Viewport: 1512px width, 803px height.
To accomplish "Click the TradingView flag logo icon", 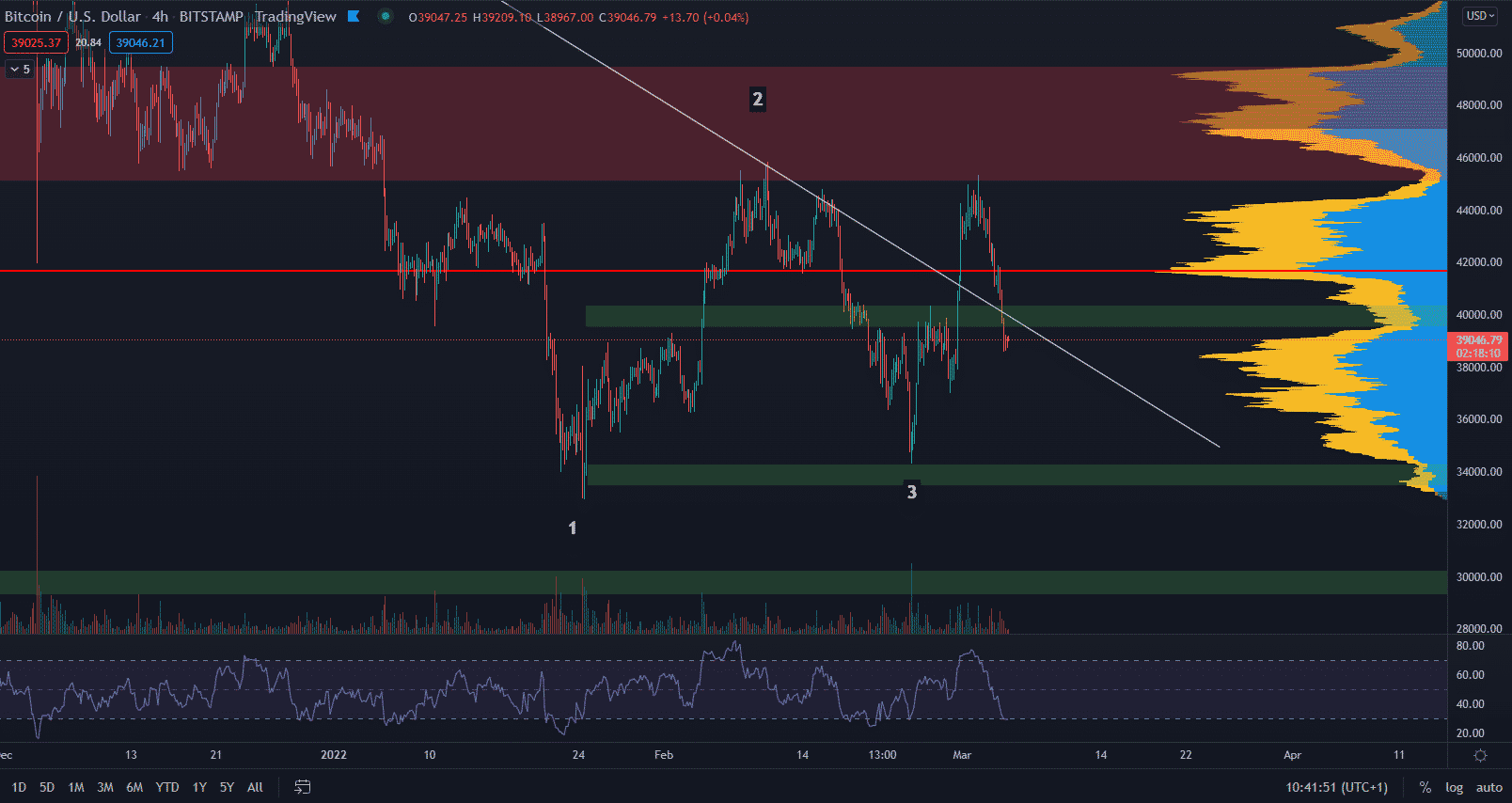I will (x=354, y=16).
